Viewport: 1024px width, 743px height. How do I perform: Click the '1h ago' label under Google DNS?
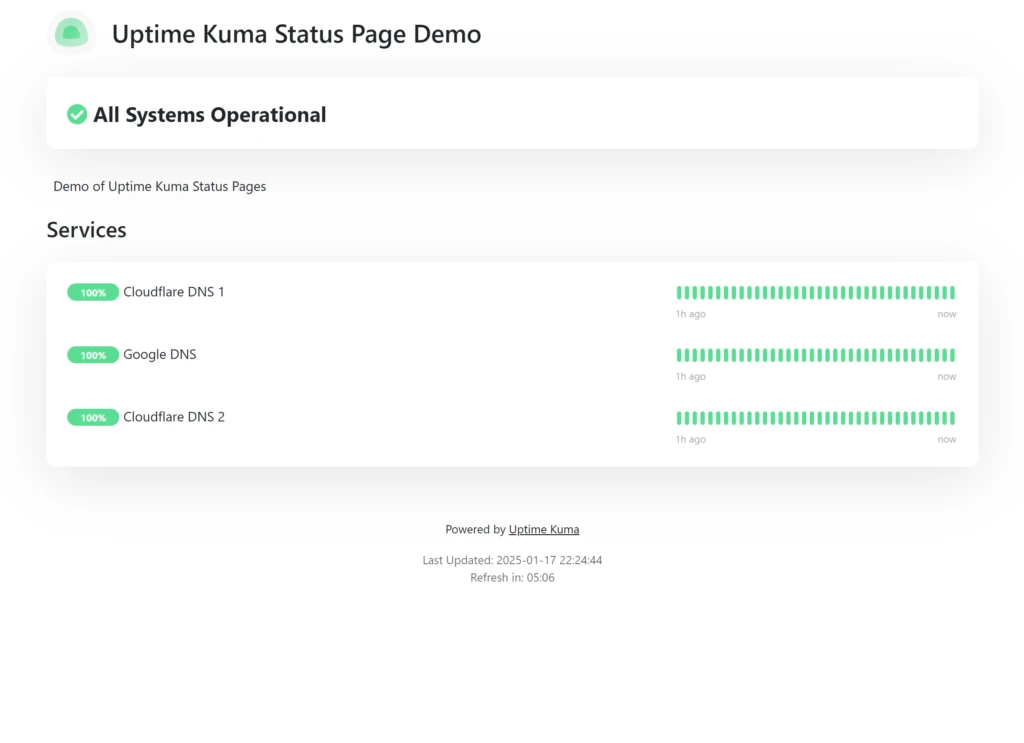690,377
